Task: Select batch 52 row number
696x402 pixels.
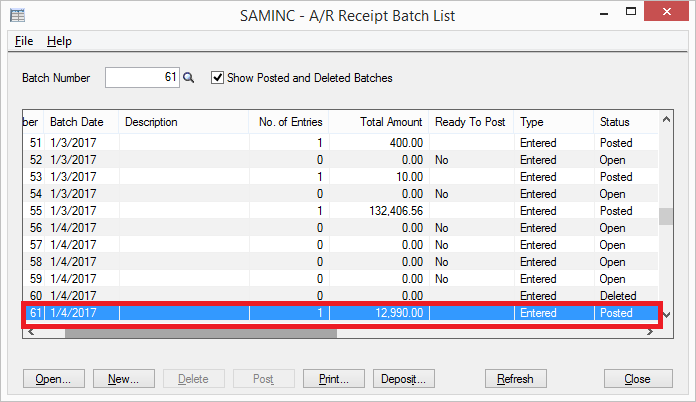Action: [x=36, y=160]
